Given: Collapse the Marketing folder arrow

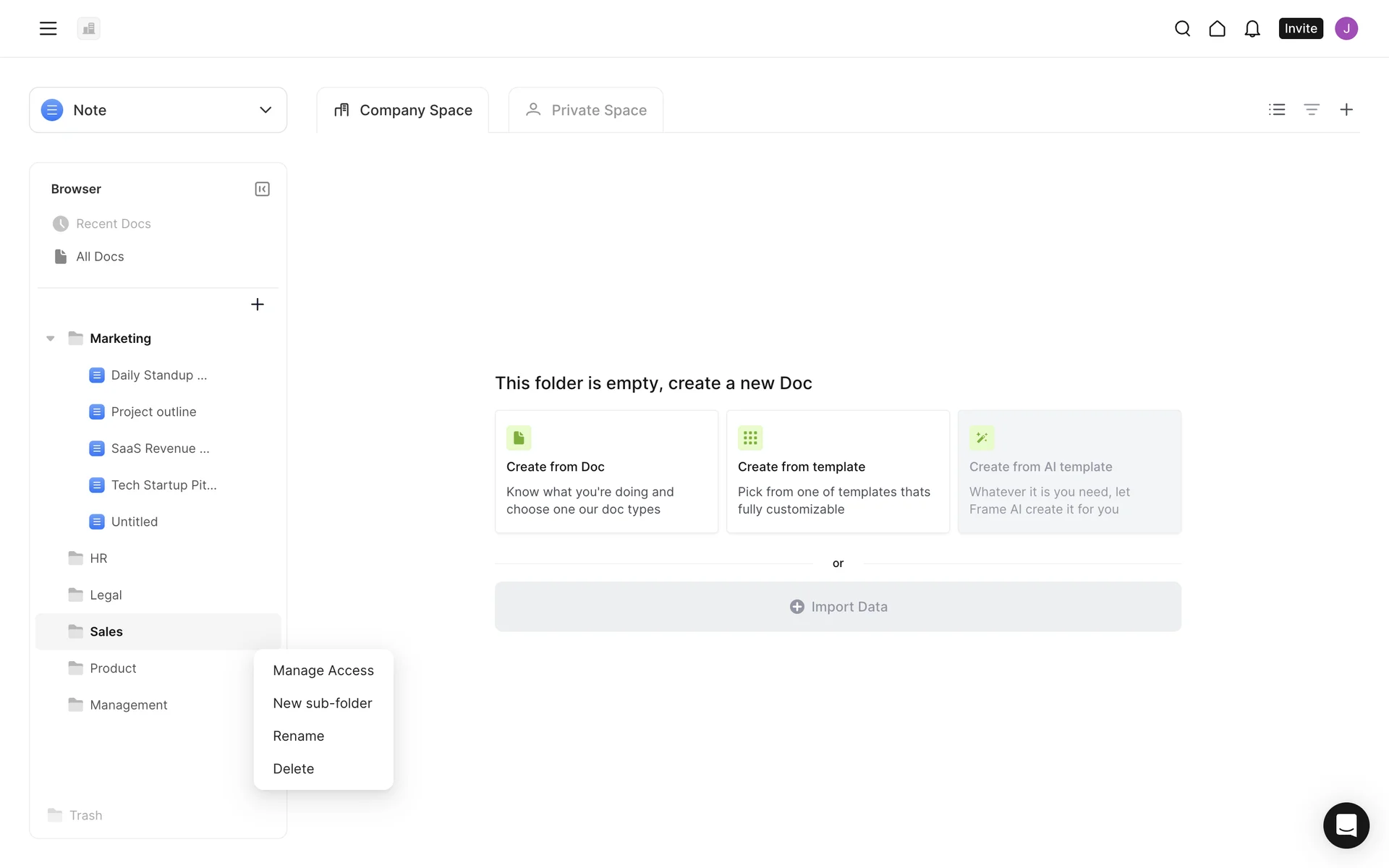Looking at the screenshot, I should (x=51, y=339).
